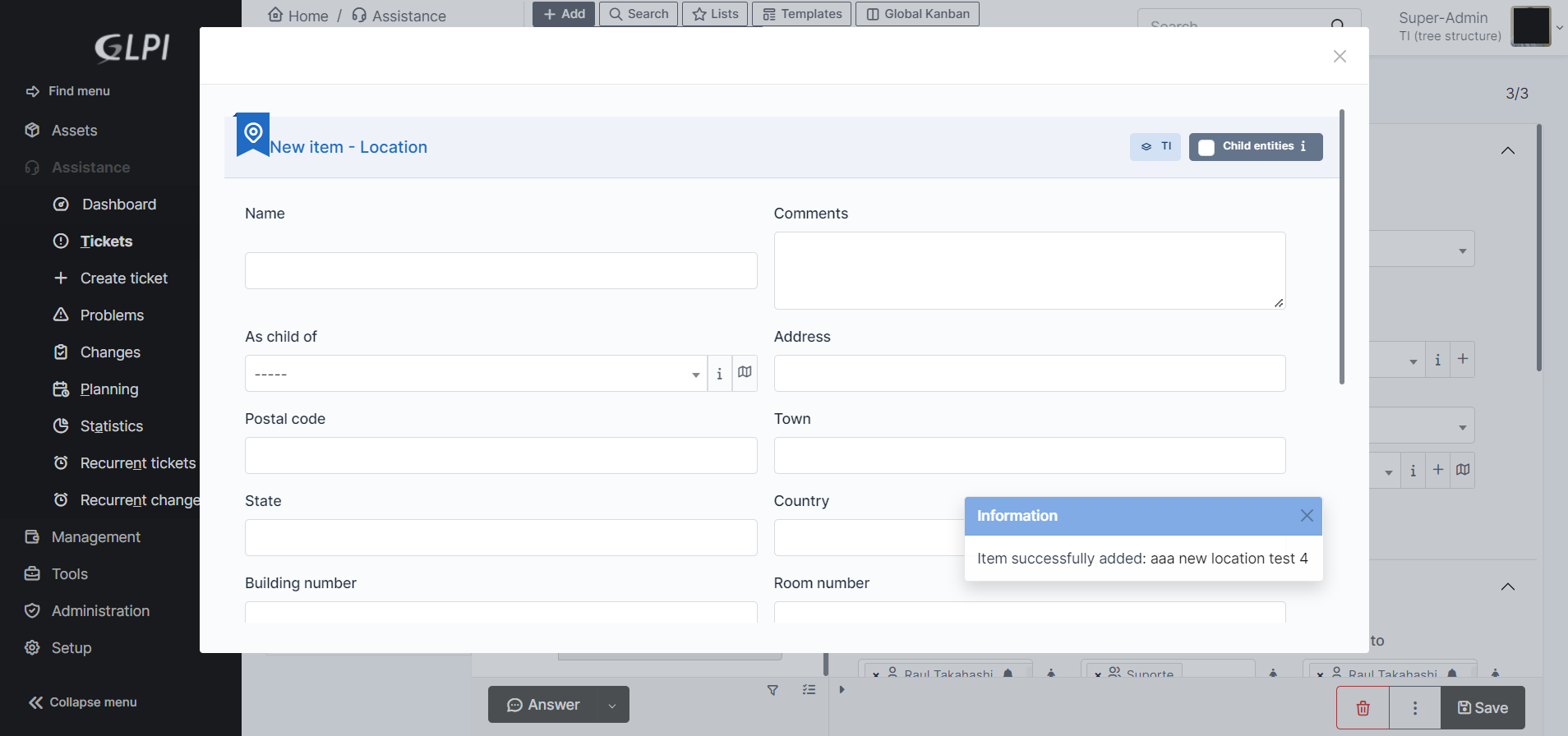Screen dimensions: 1568x736
Task: Click the background map icon at right
Action: (x=1463, y=470)
